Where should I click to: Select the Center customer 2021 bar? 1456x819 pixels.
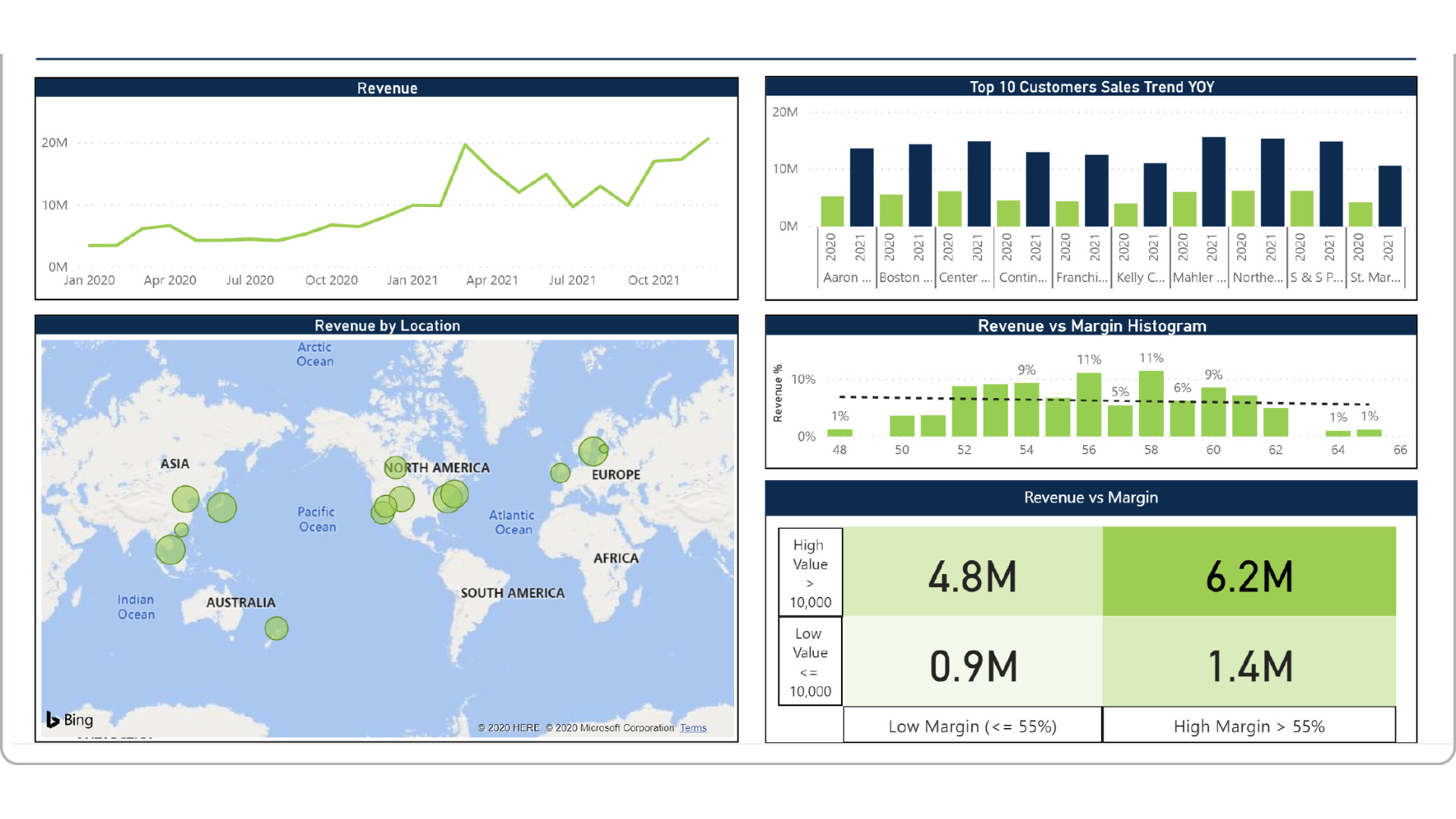coord(979,184)
